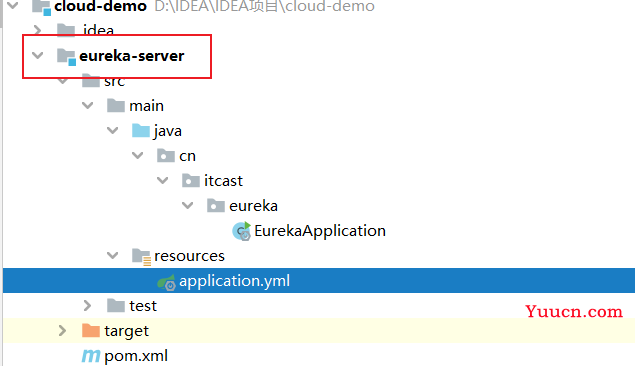Click the .idea folder icon

[66, 30]
